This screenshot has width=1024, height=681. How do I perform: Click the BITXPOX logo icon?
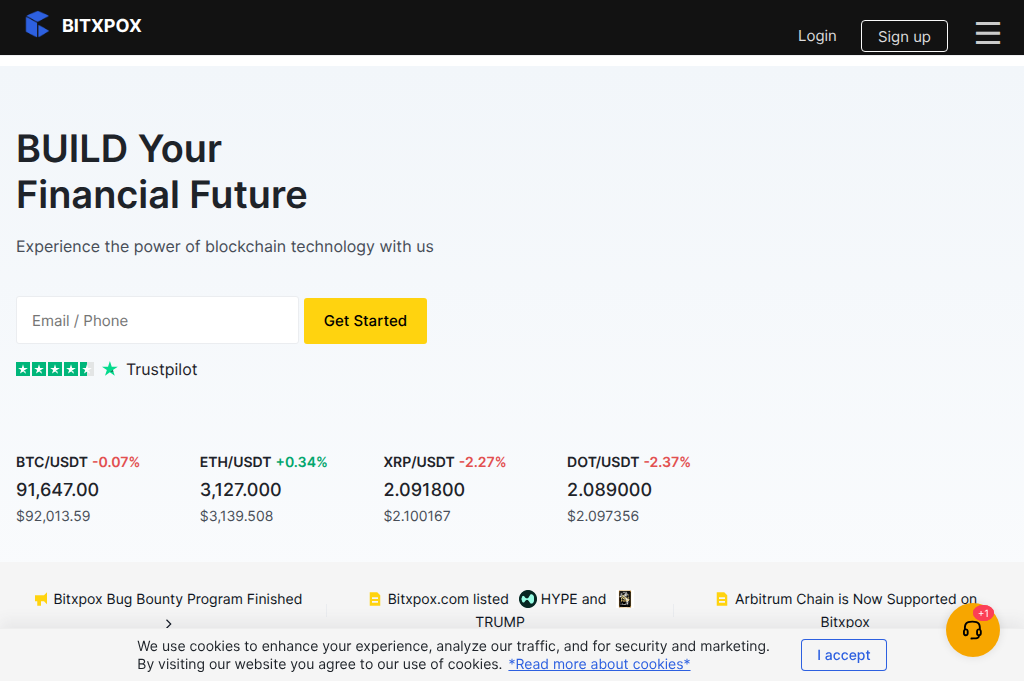[x=37, y=24]
